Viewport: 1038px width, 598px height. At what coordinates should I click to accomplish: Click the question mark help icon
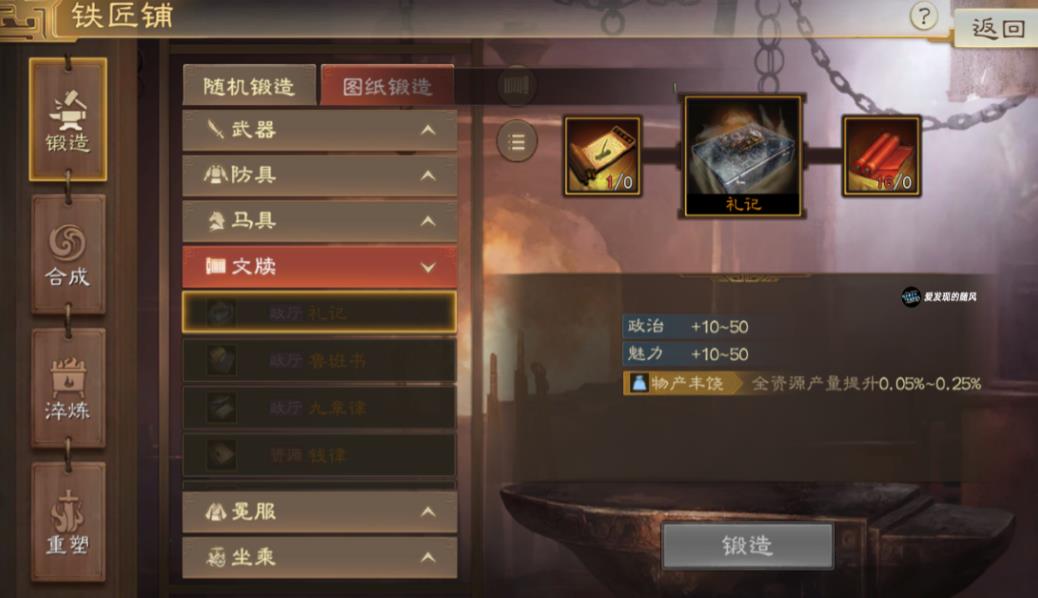pos(923,16)
